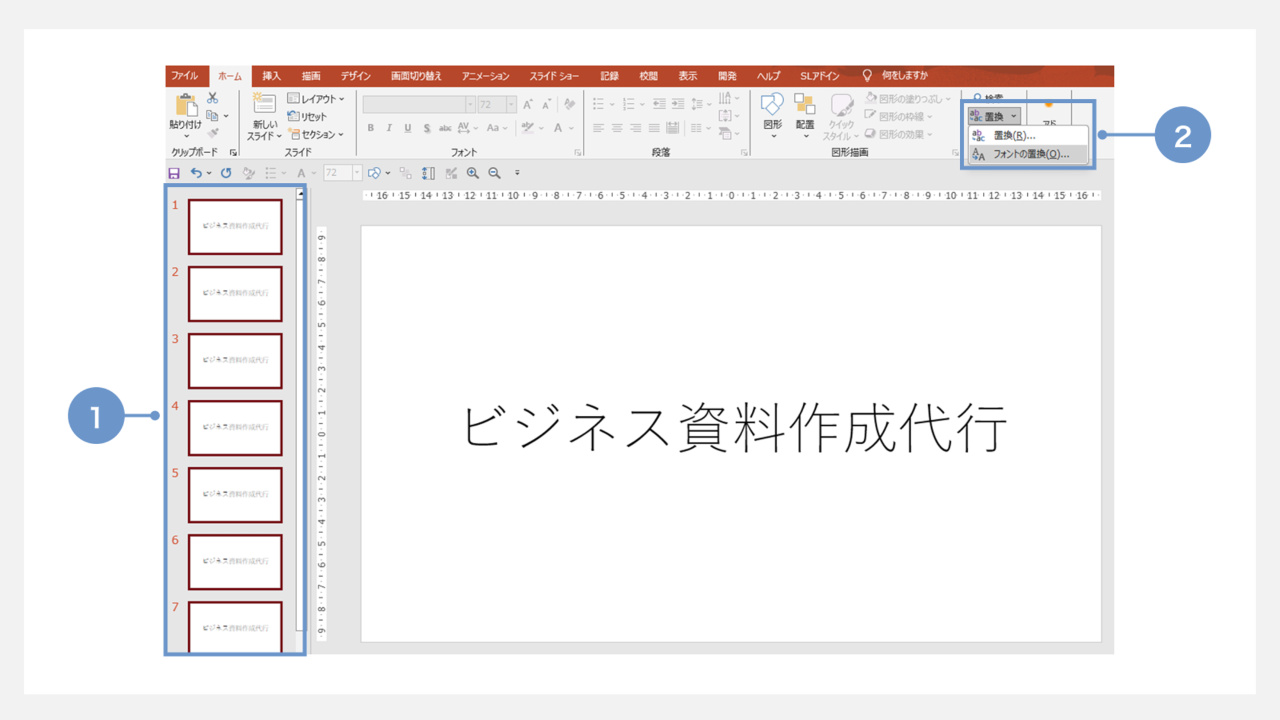
Task: Click the Decrease Indent icon
Action: (x=659, y=103)
